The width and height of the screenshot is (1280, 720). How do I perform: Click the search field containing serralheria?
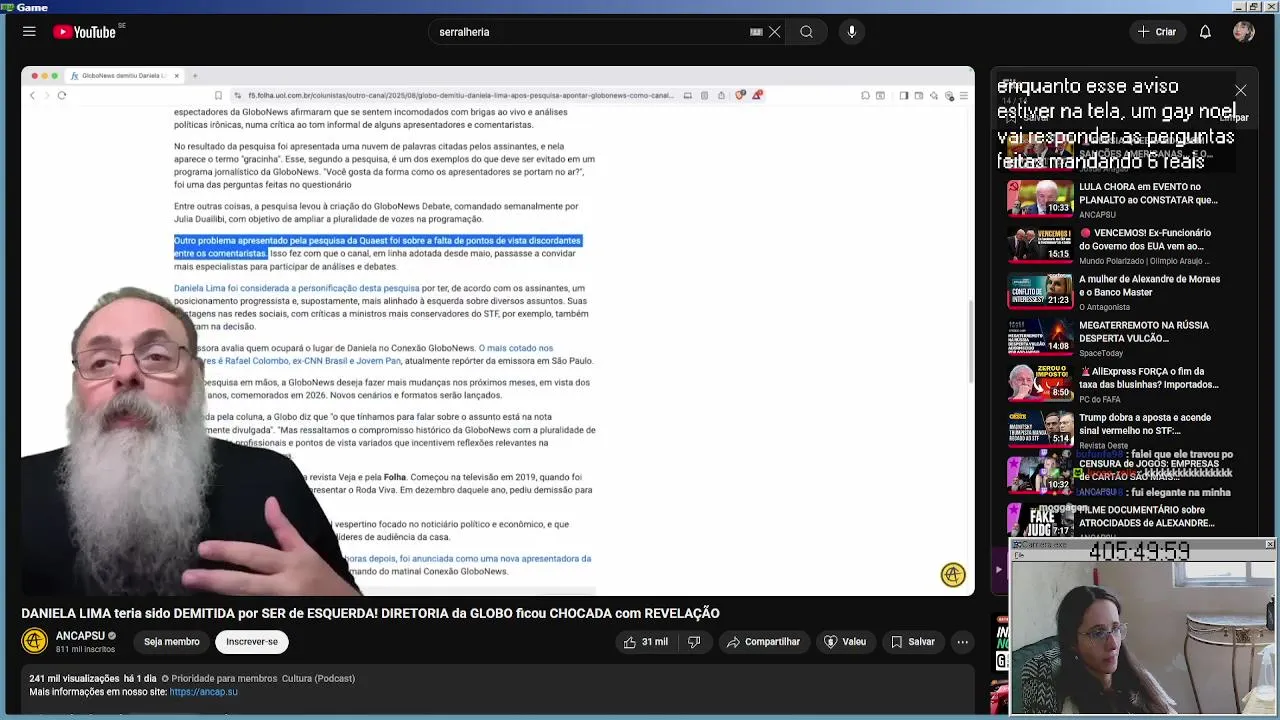590,32
